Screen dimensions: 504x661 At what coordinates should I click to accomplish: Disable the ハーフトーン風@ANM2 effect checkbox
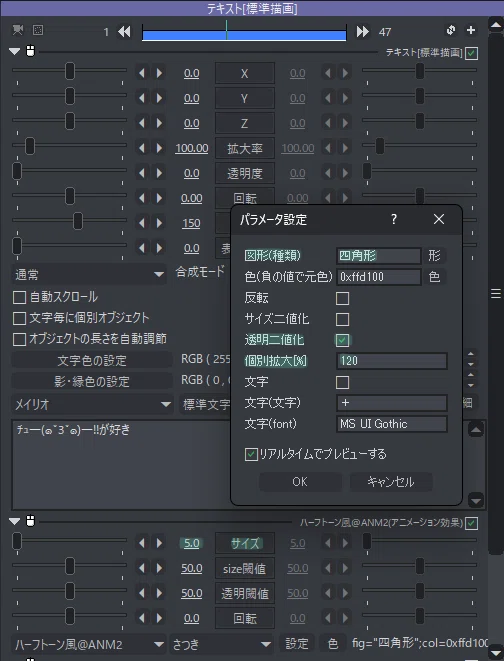pyautogui.click(x=471, y=524)
